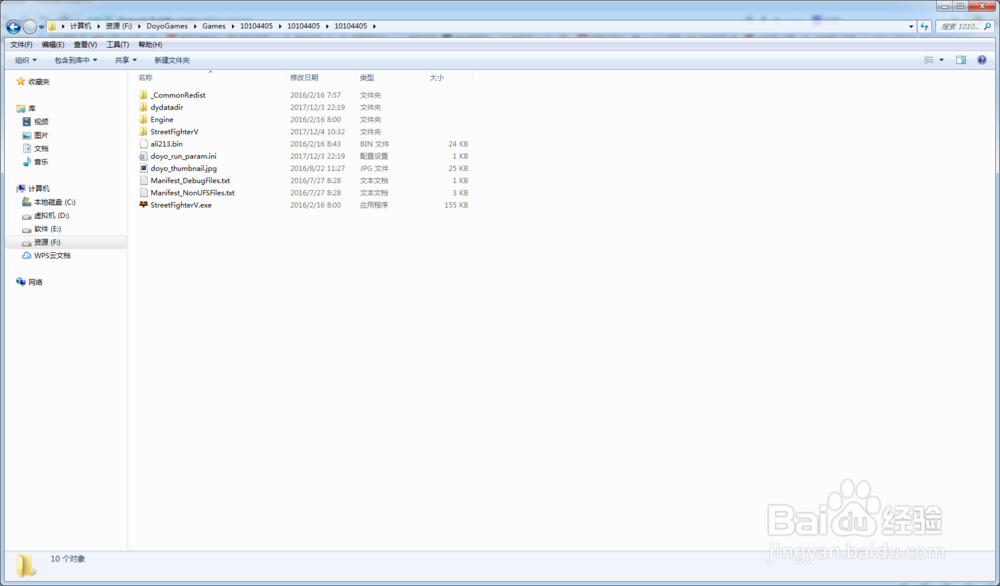Click the 新建文件夹 button
This screenshot has width=1000, height=586.
[x=172, y=60]
